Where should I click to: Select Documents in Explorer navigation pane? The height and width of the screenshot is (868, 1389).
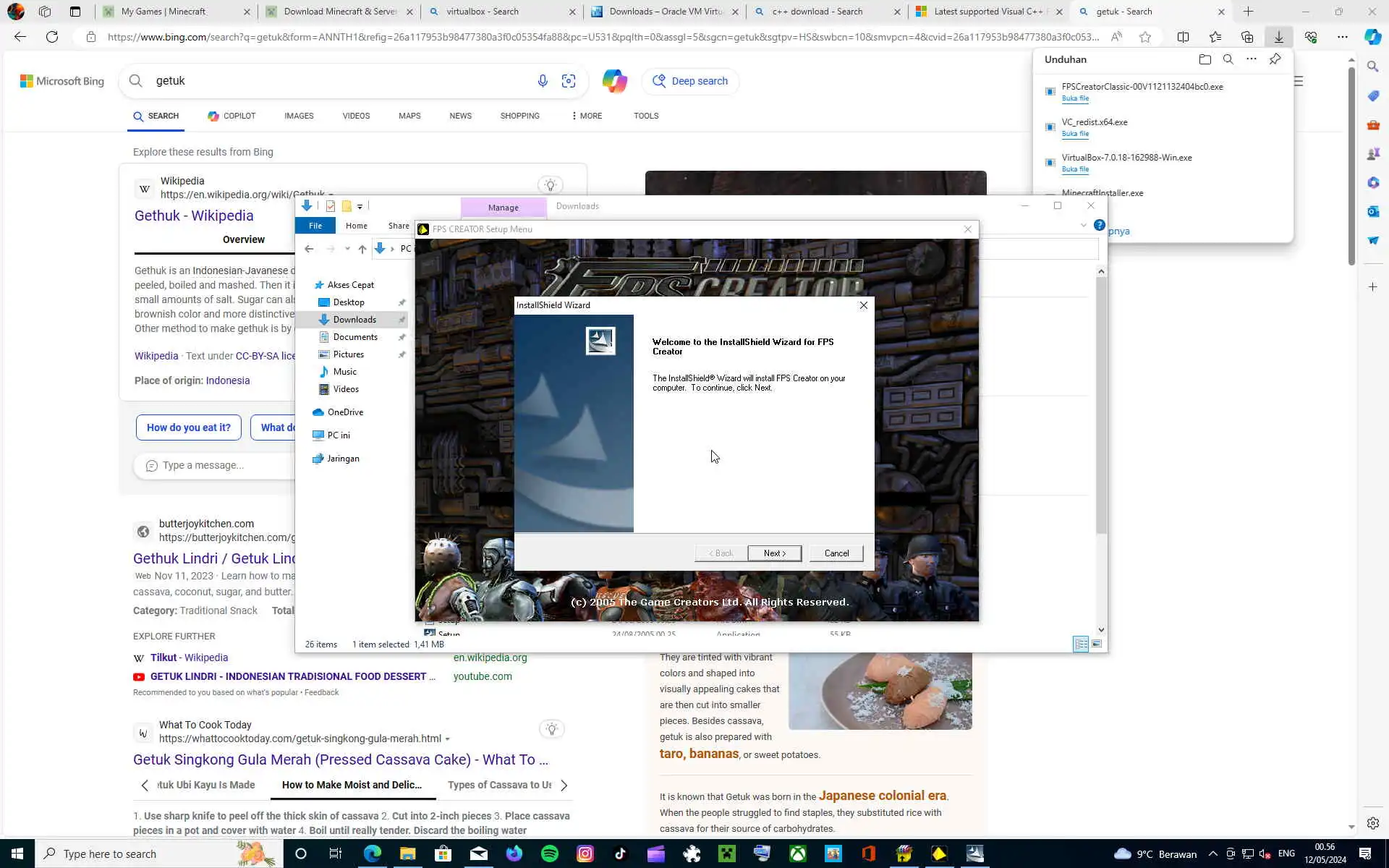click(x=354, y=337)
